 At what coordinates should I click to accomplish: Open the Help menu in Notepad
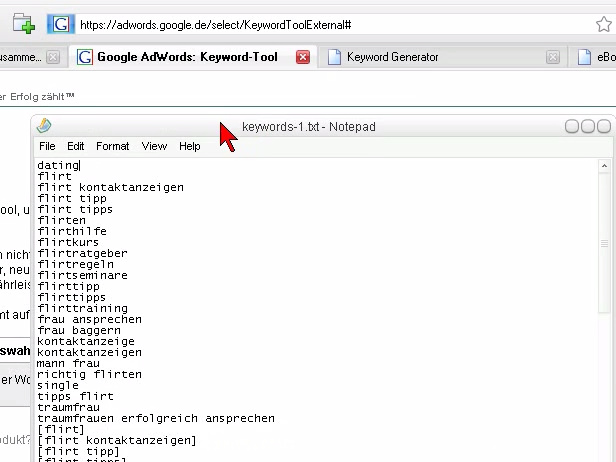pyautogui.click(x=190, y=146)
